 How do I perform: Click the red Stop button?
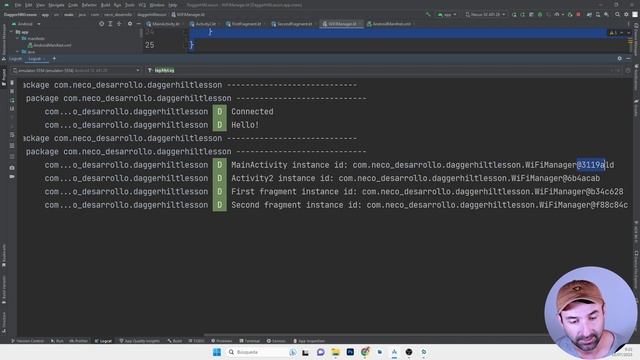pos(578,14)
